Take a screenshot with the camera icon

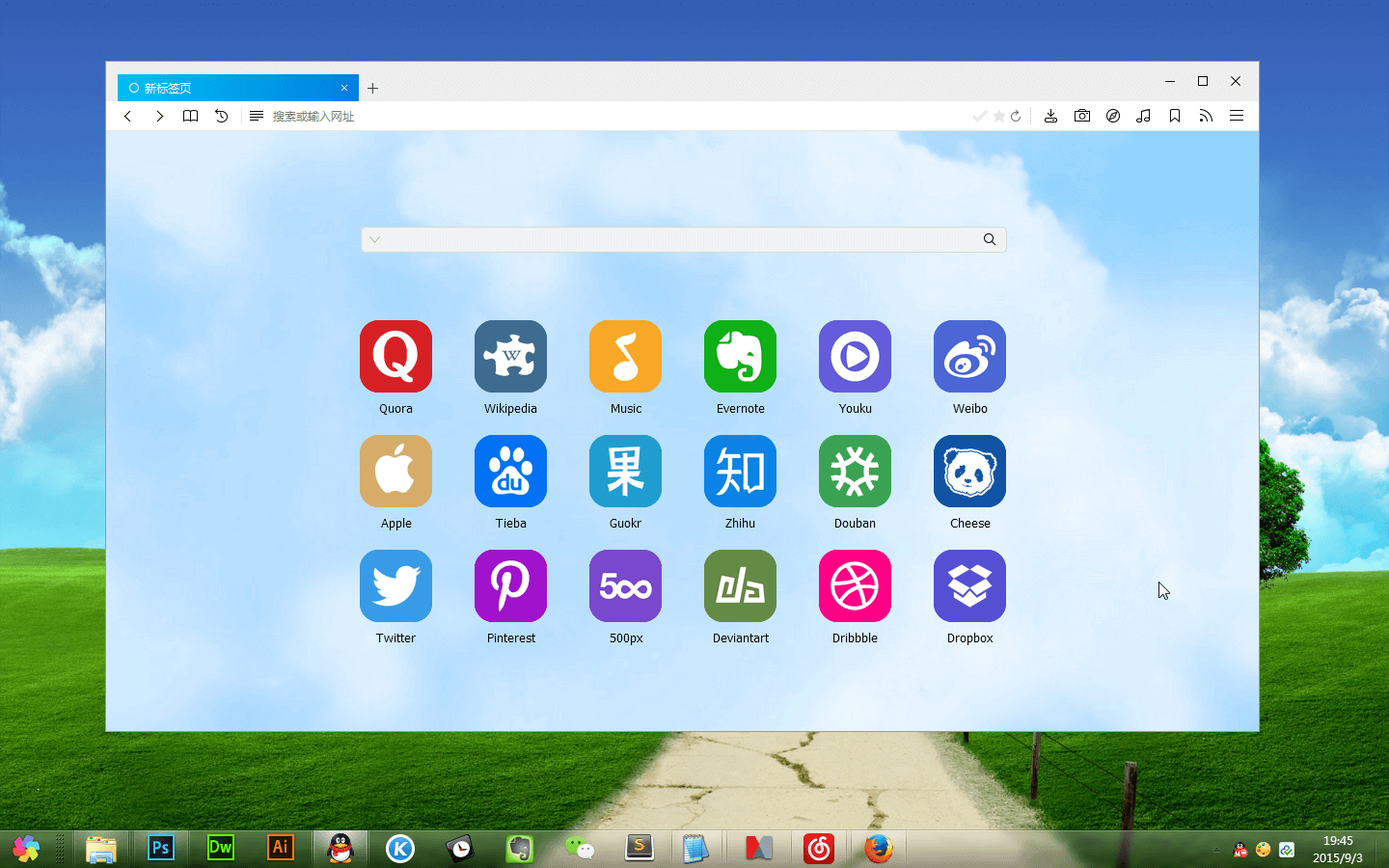[x=1081, y=116]
